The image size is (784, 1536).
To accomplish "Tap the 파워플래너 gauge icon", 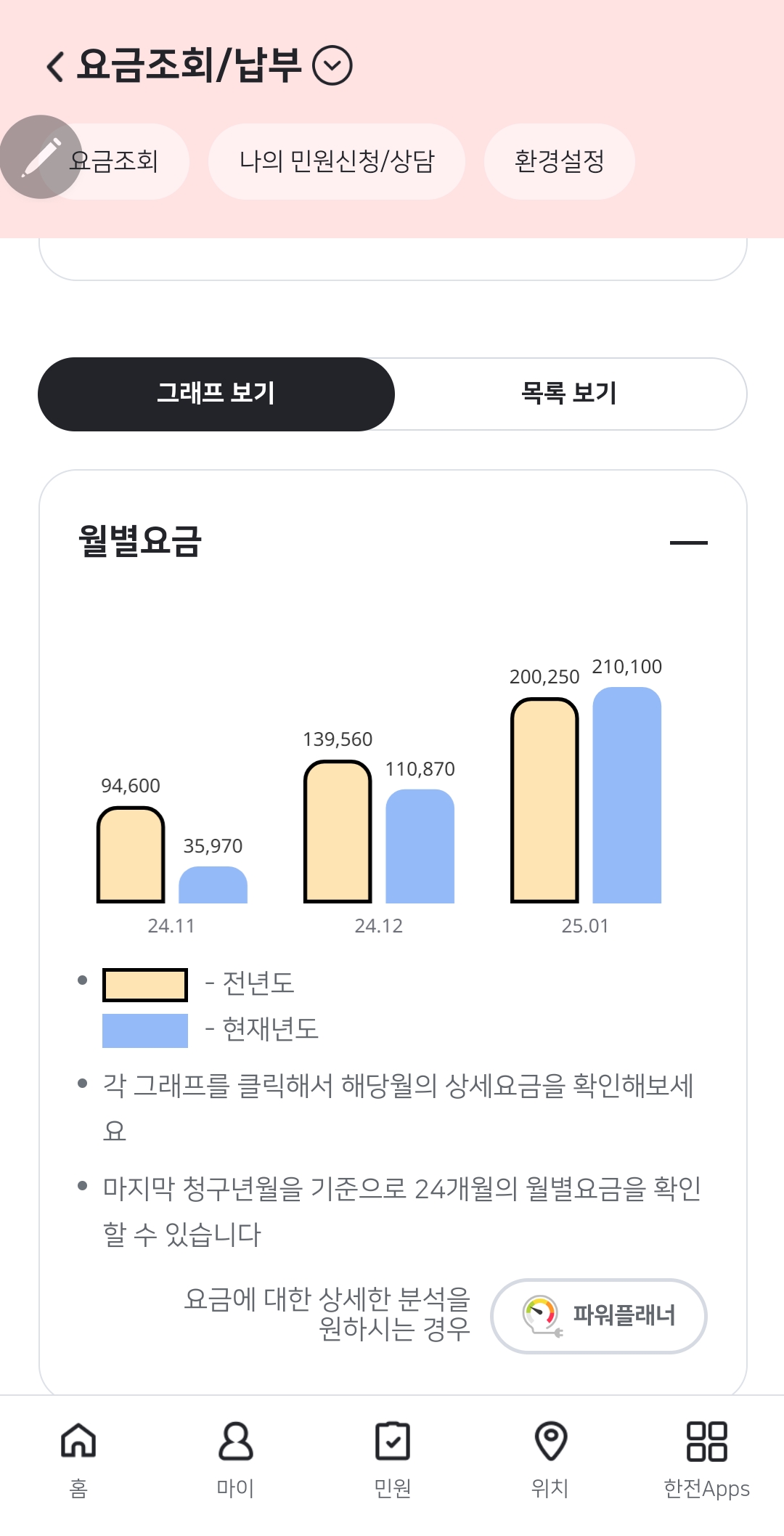I will [x=542, y=1315].
